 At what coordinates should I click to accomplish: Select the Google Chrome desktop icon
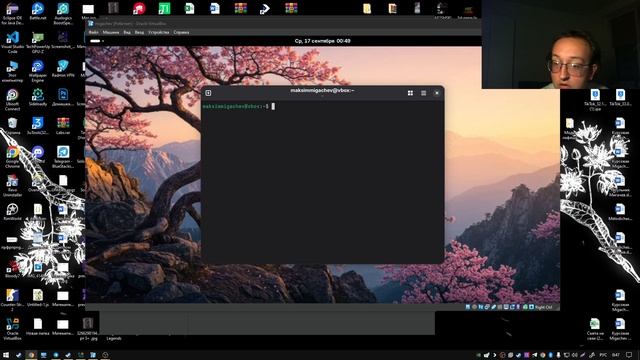[12, 157]
